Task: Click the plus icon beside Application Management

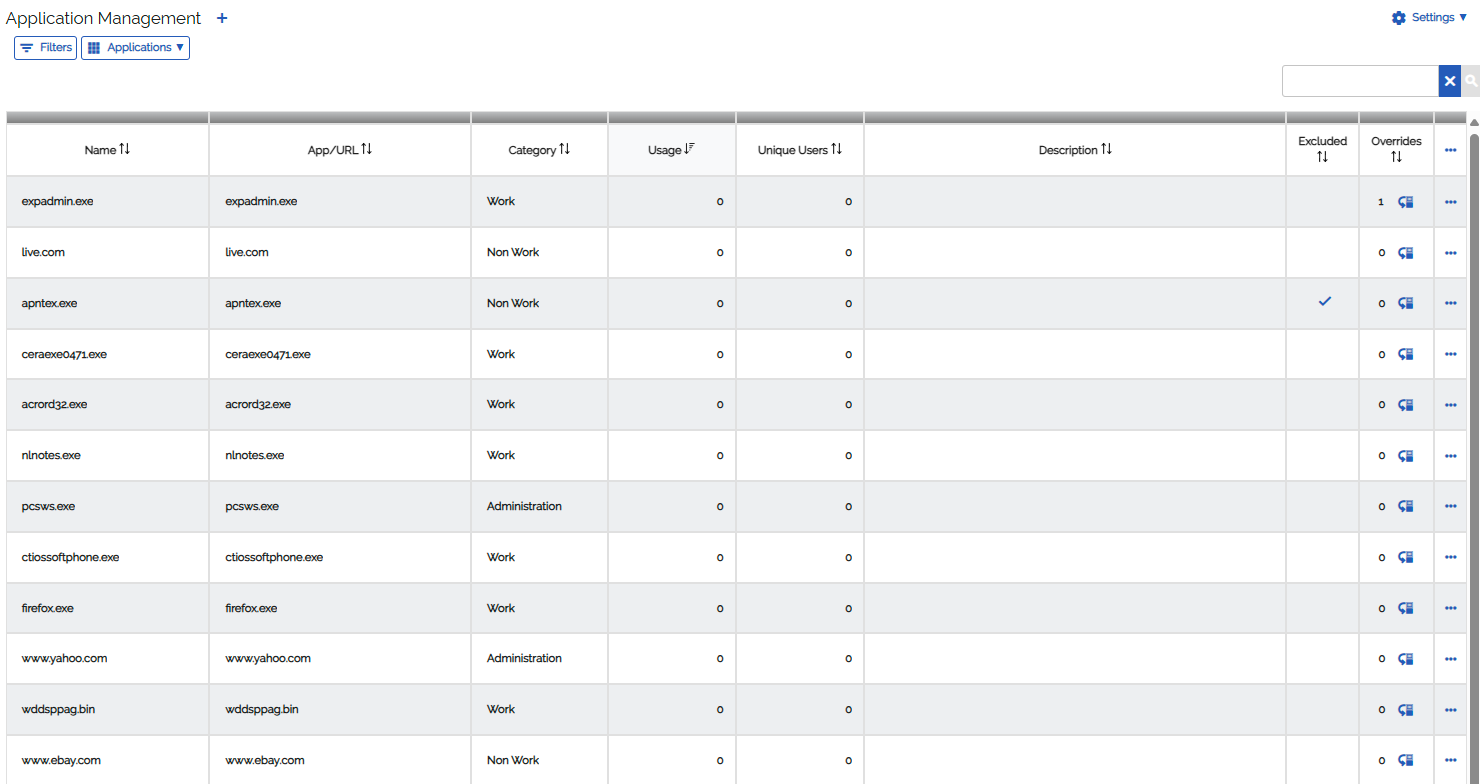Action: pyautogui.click(x=222, y=18)
